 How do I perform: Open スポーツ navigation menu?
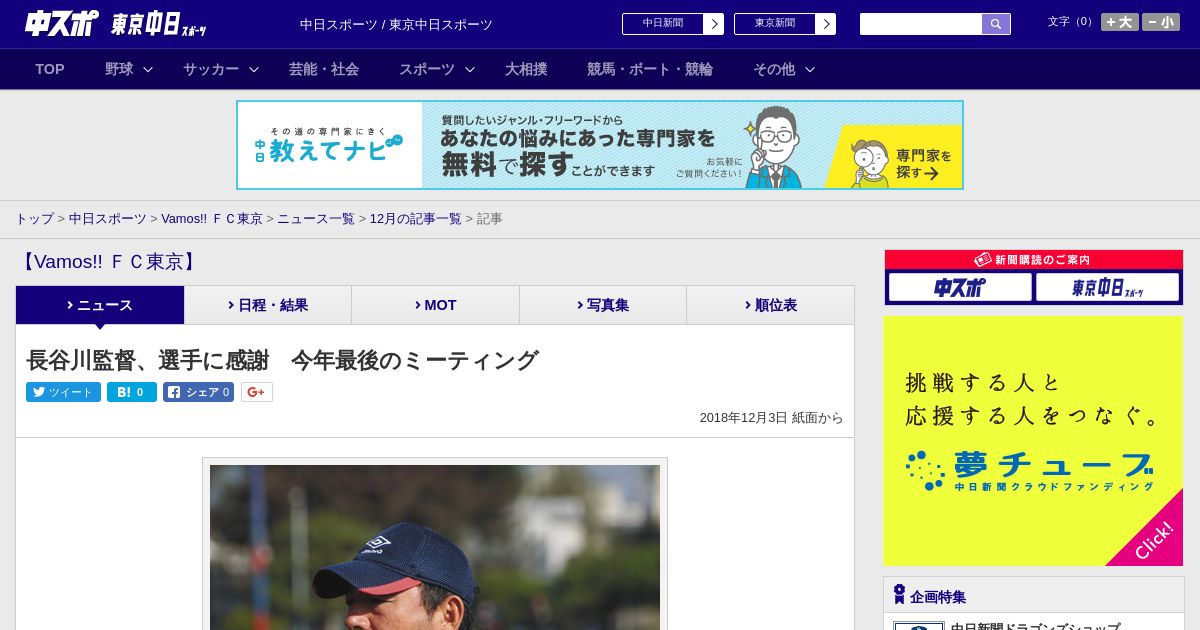[x=427, y=69]
